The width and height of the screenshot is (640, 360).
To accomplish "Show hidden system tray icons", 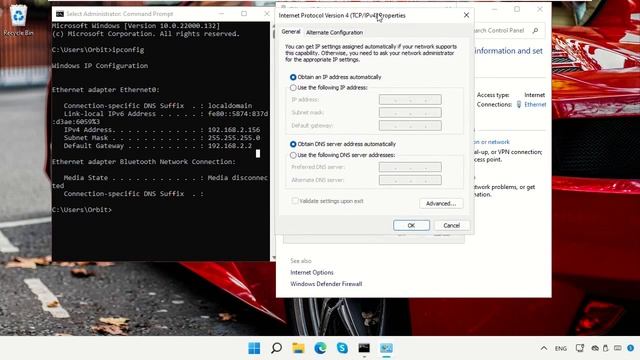I will 544,348.
